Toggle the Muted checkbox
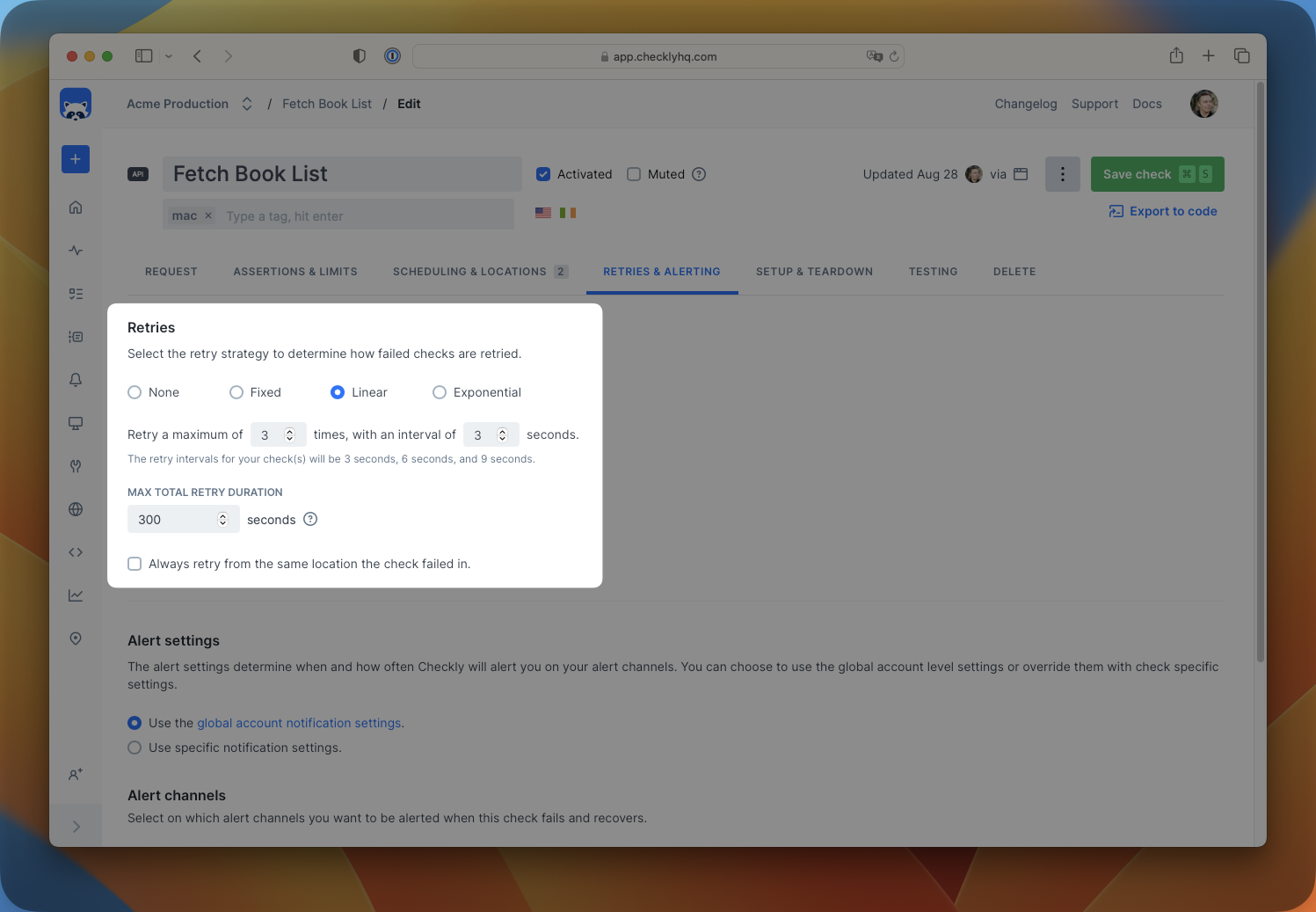Viewport: 1316px width, 912px height. (x=634, y=174)
